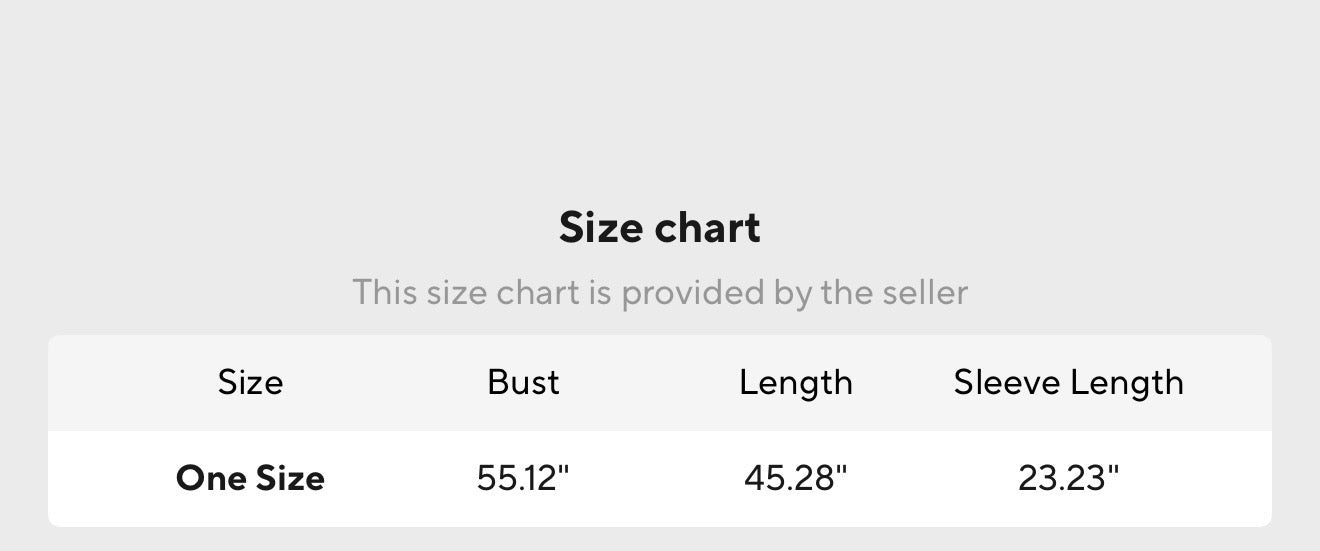This screenshot has width=1320, height=551.
Task: Click the word "This" starting the subtitle
Action: click(385, 293)
